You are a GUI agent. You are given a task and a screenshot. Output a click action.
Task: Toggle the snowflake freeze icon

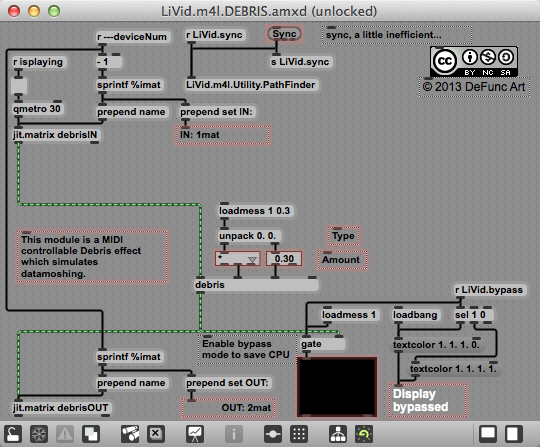[39, 434]
